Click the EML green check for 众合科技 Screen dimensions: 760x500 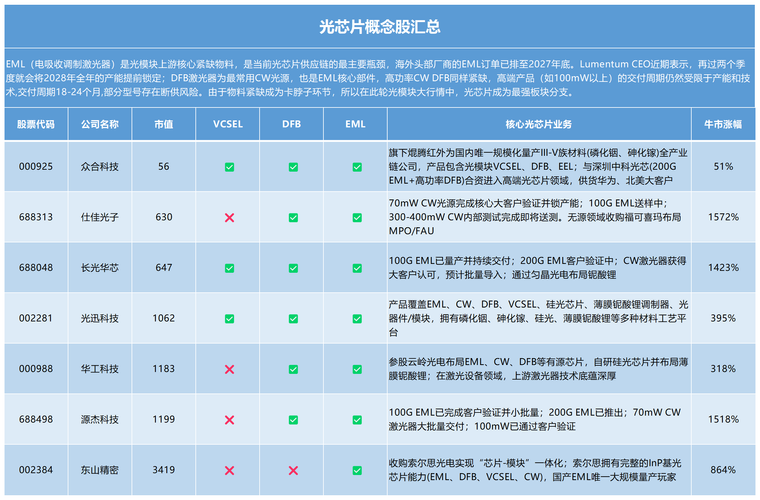(x=357, y=167)
